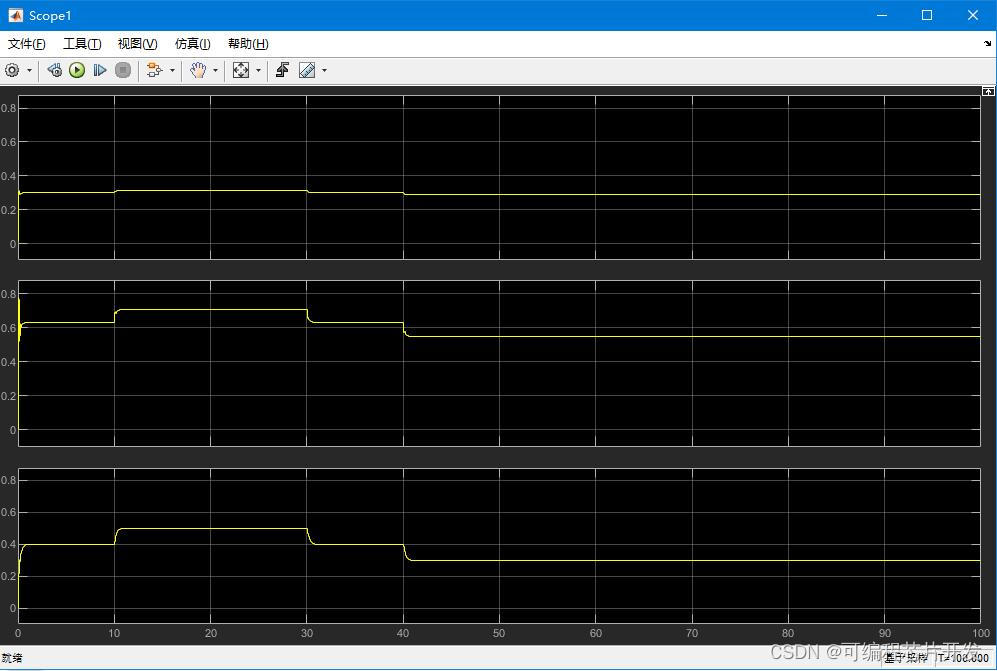Run the simulation with the green play button
The height and width of the screenshot is (671, 997).
tap(77, 71)
